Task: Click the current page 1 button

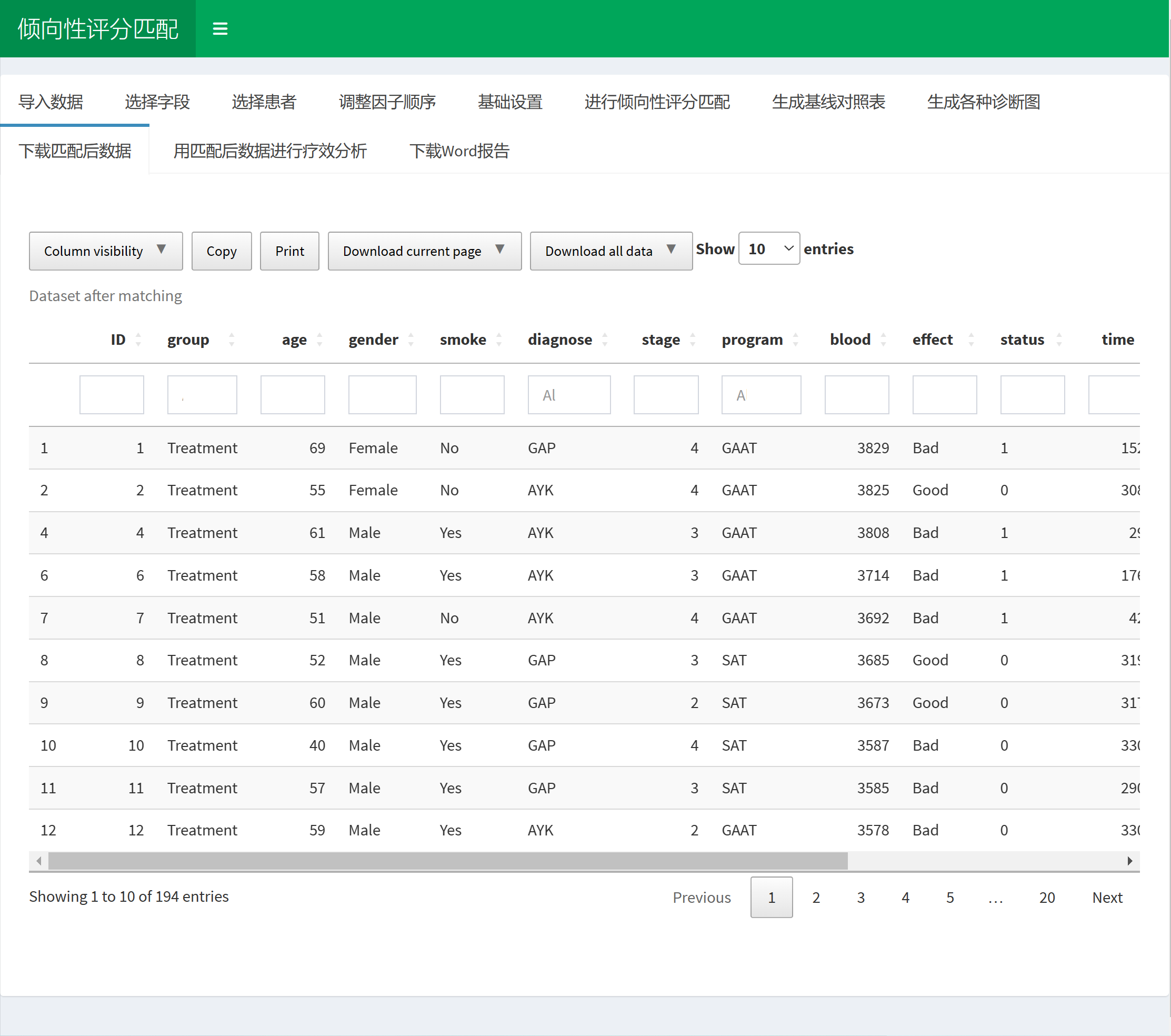Action: (x=771, y=898)
